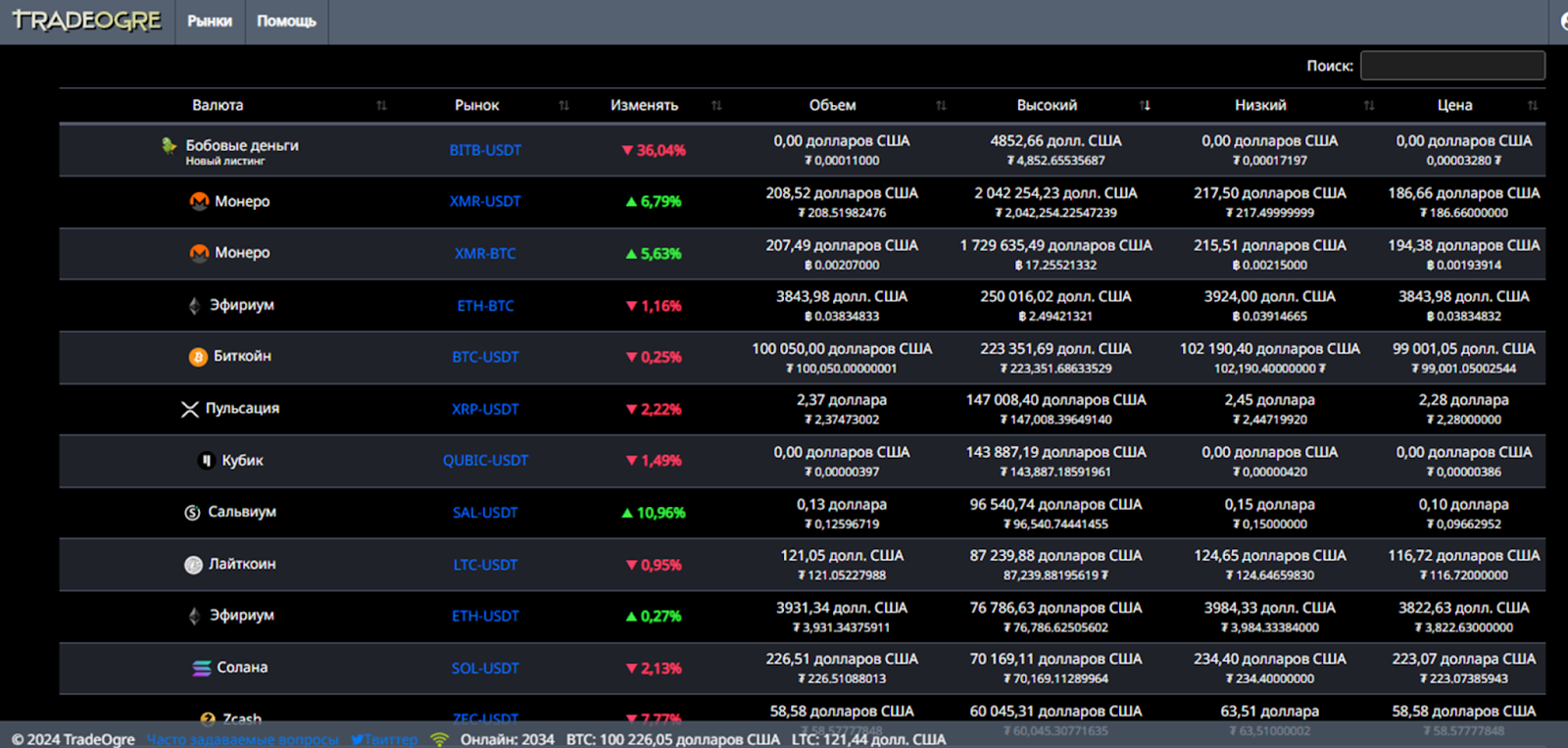Click the Онлайн: 2034 status text
Screen dimensions: 1568x748
tap(507, 739)
